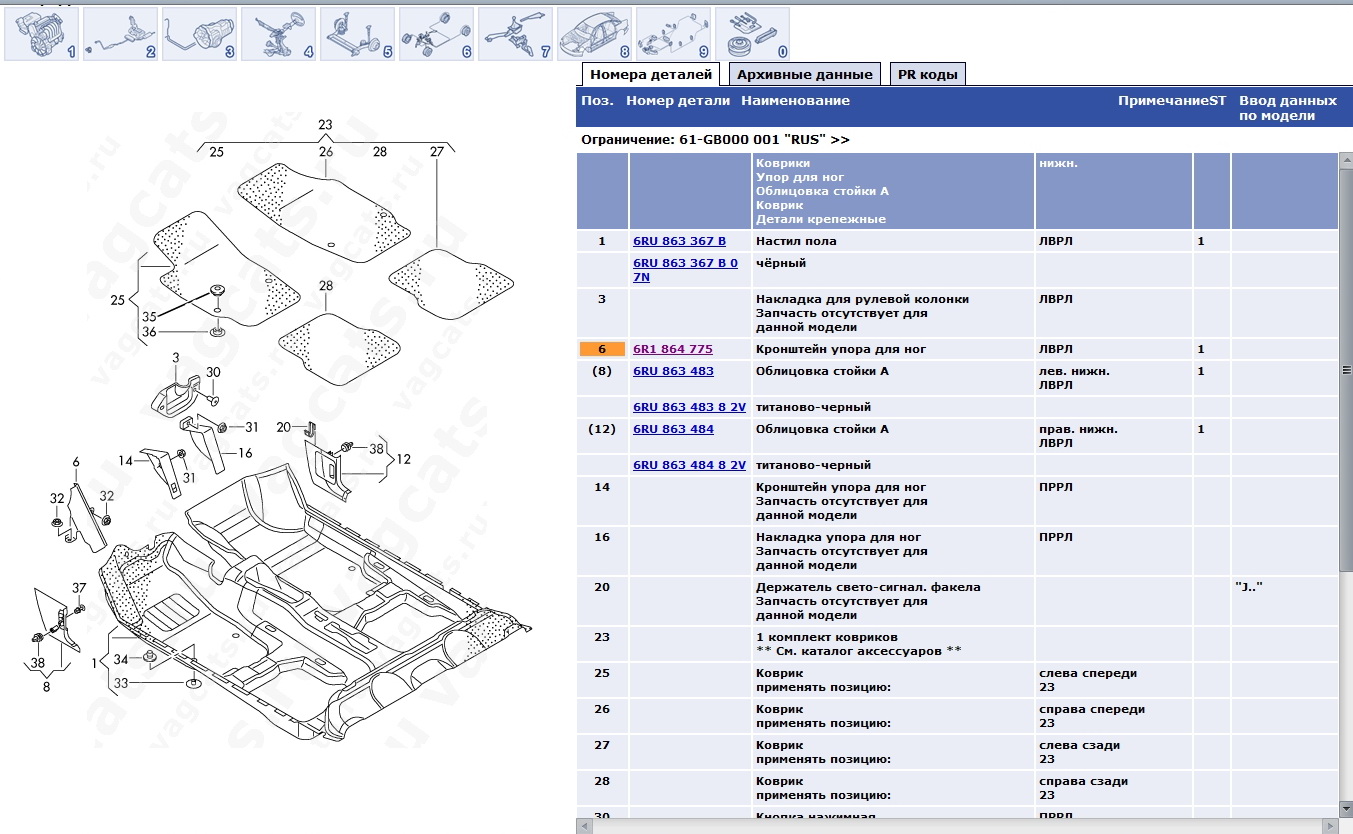Image resolution: width=1353 pixels, height=834 pixels.
Task: Click the scroll-down arrow of parts table
Action: click(1345, 808)
